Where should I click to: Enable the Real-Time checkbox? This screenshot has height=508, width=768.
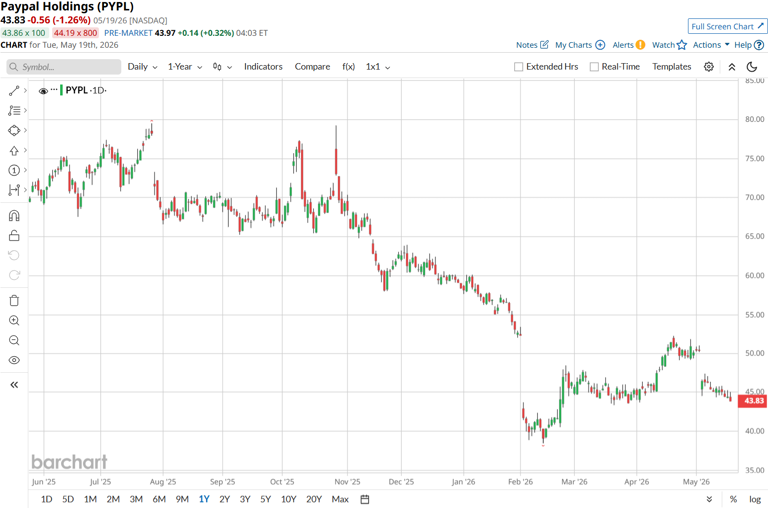coord(594,67)
